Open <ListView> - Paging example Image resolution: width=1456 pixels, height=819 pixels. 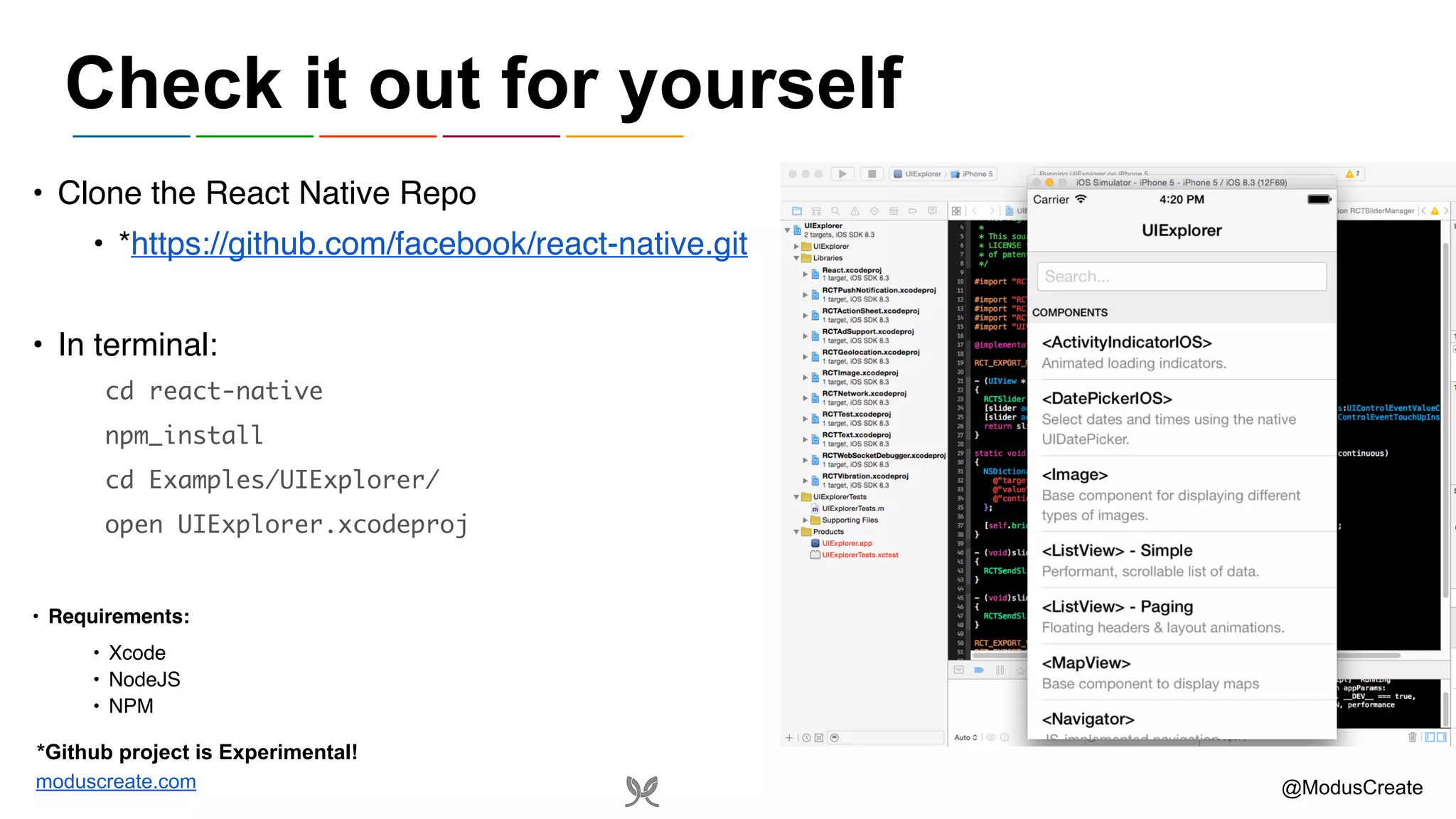(x=1182, y=616)
